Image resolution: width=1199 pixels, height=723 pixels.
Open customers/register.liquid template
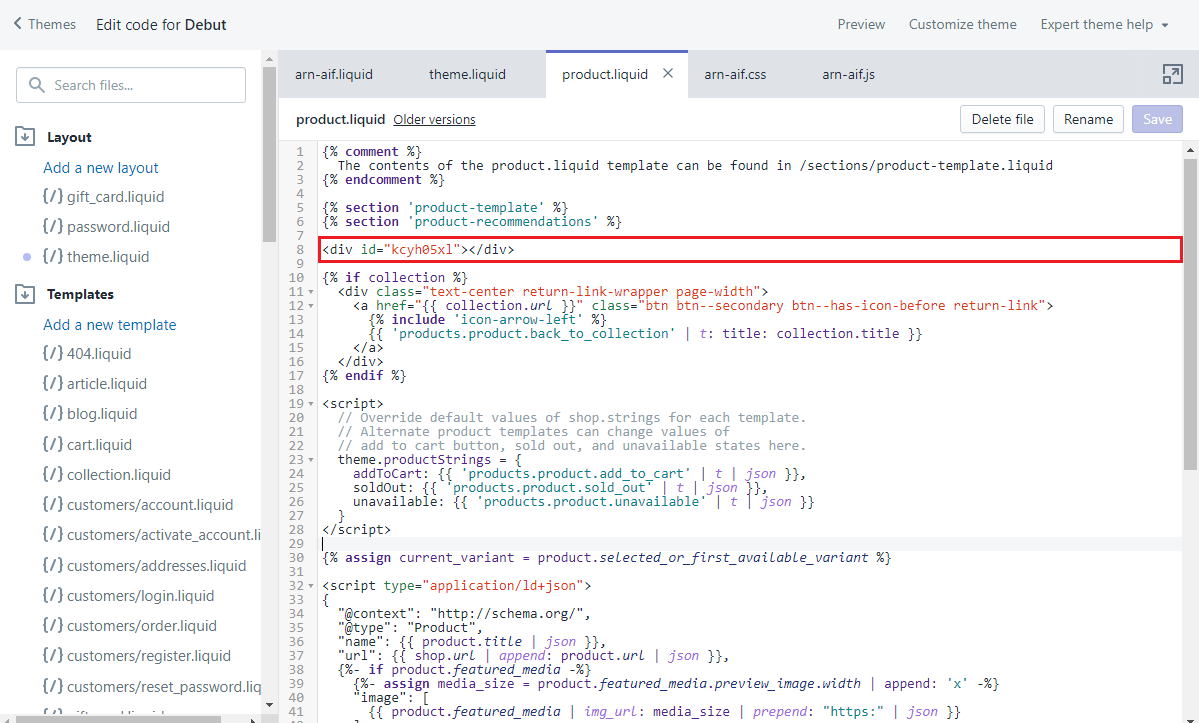coord(148,656)
